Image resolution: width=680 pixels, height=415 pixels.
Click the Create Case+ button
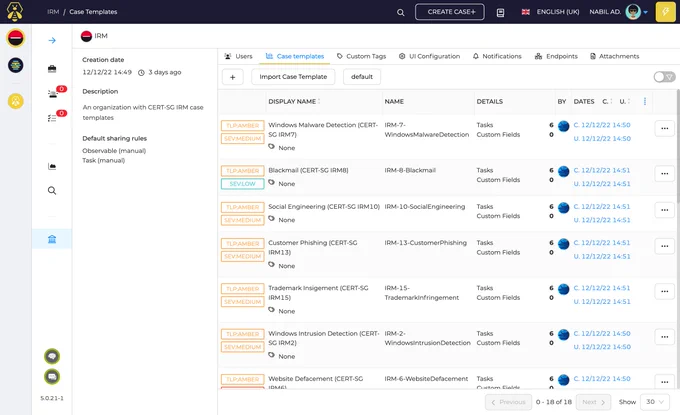pos(450,12)
